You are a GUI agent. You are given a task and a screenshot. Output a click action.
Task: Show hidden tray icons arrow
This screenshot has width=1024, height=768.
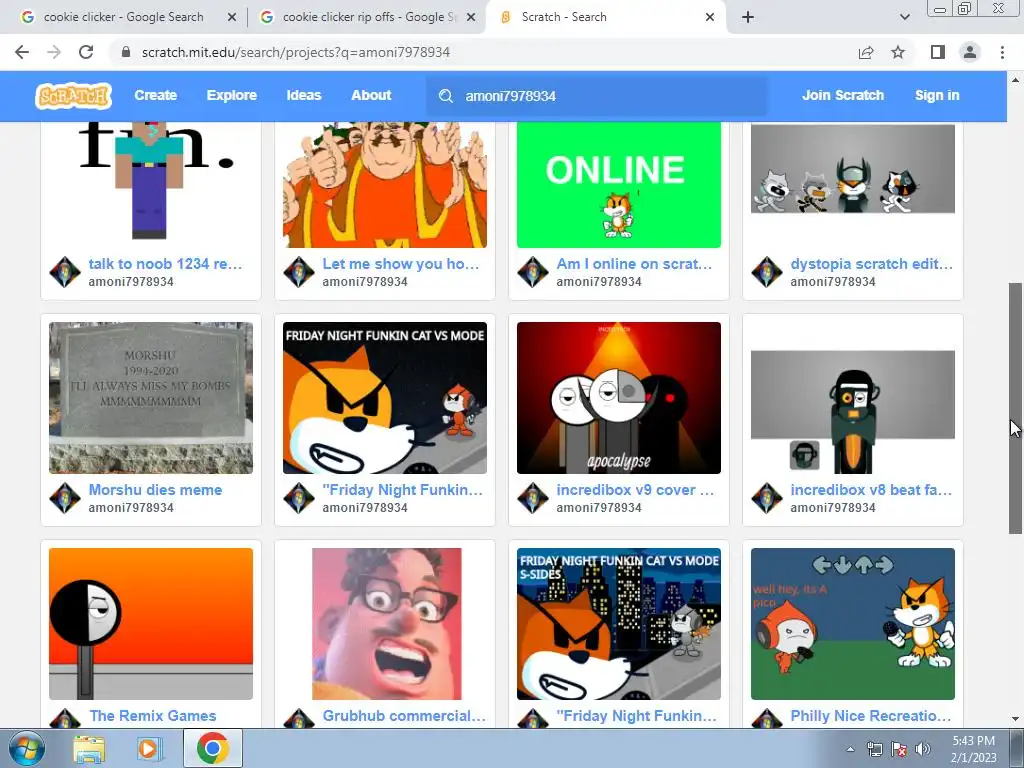tap(850, 749)
